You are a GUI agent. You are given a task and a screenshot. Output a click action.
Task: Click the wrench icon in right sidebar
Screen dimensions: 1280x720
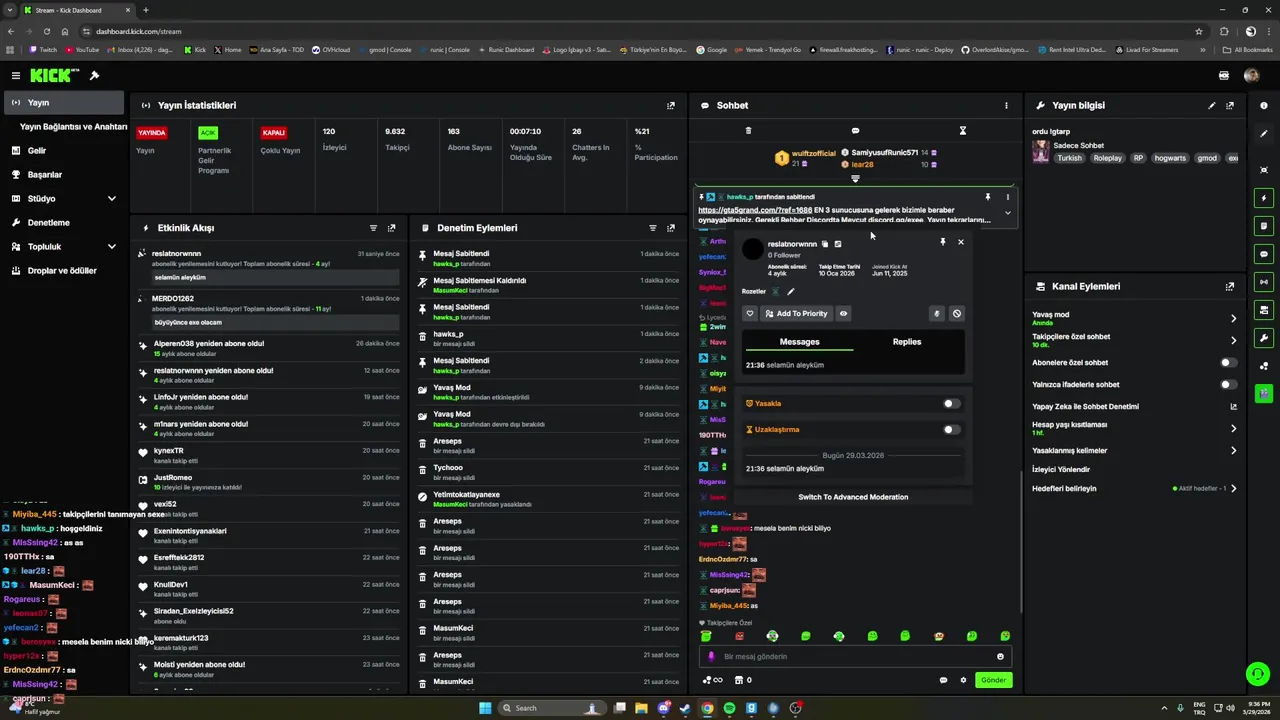click(x=1264, y=338)
